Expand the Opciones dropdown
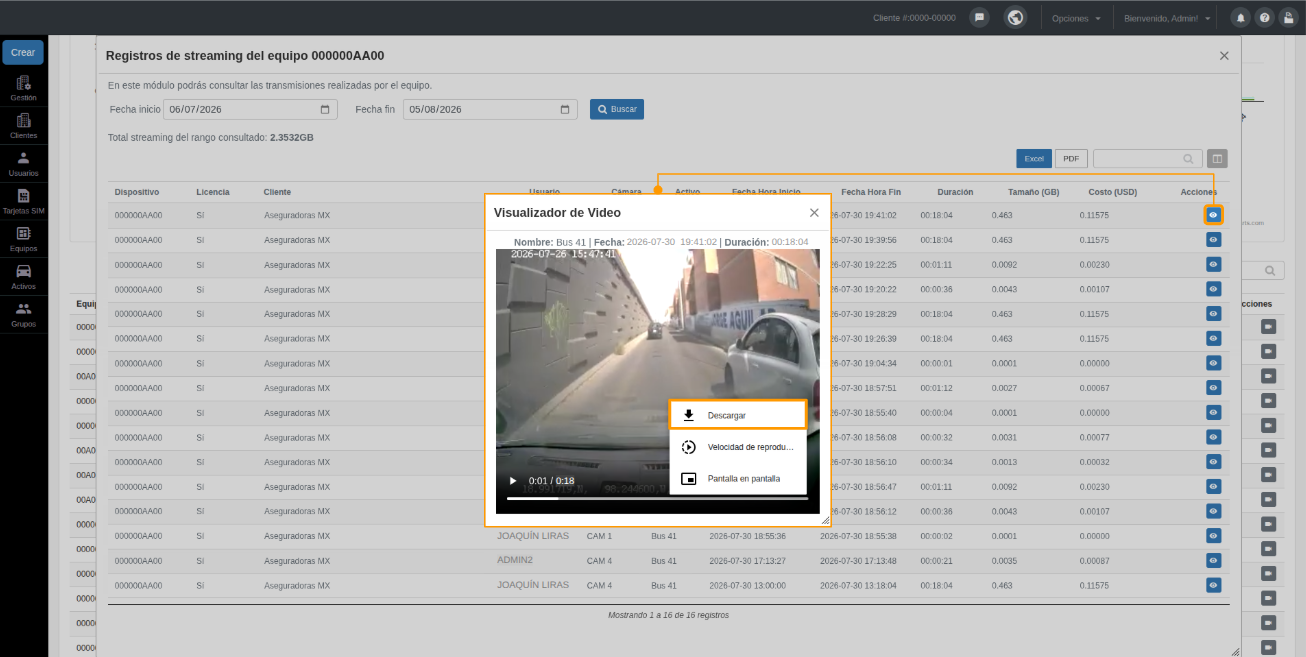Screen dimensions: 1306x657 [1076, 18]
